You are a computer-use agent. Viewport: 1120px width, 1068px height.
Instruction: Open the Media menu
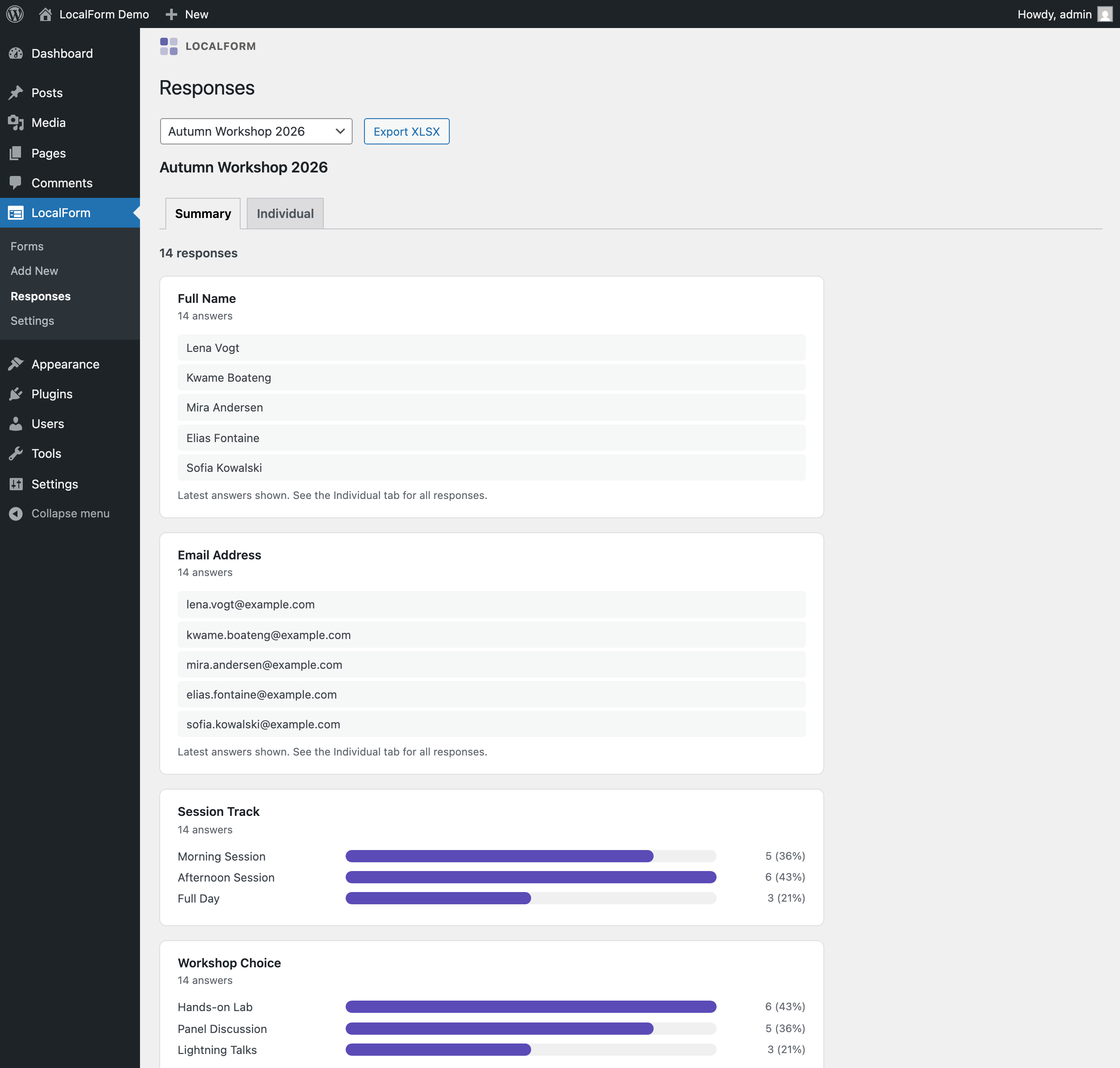point(70,123)
